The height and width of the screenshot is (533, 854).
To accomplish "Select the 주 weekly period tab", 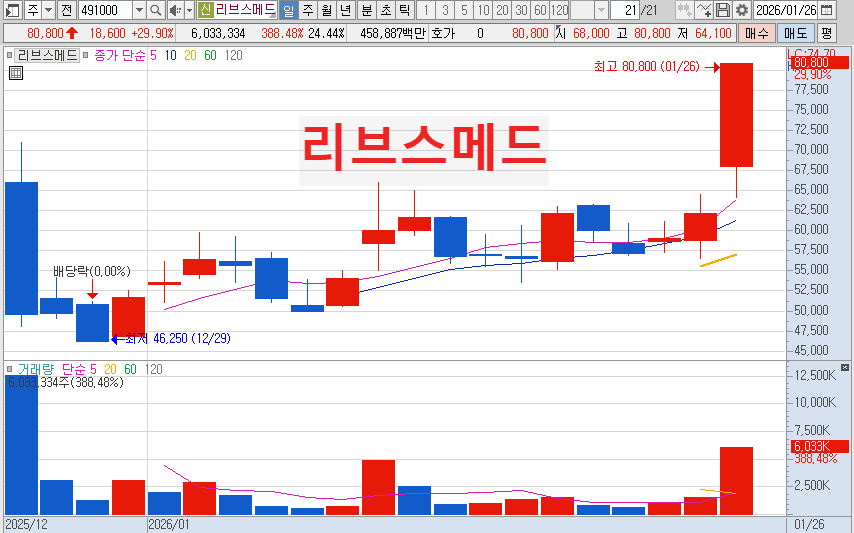I will (x=308, y=10).
